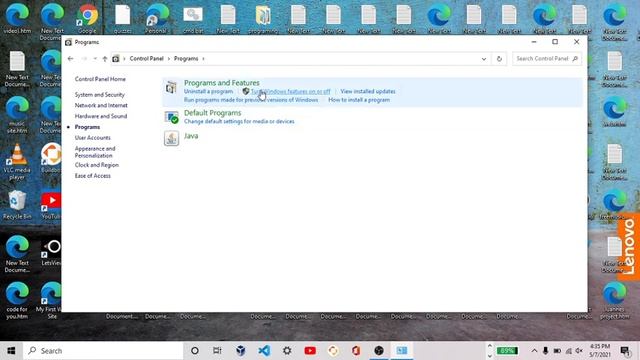
Task: Open Turn Windows features on or off
Action: point(291,91)
